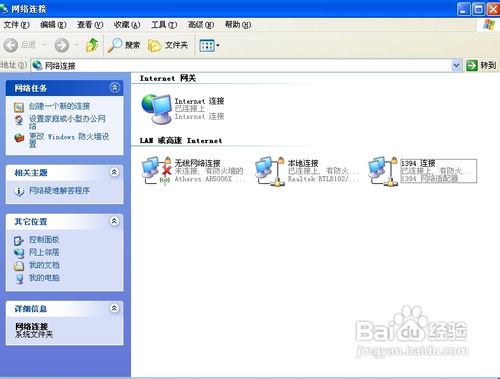Click the address bar field
This screenshot has width=500, height=379.
(x=246, y=65)
